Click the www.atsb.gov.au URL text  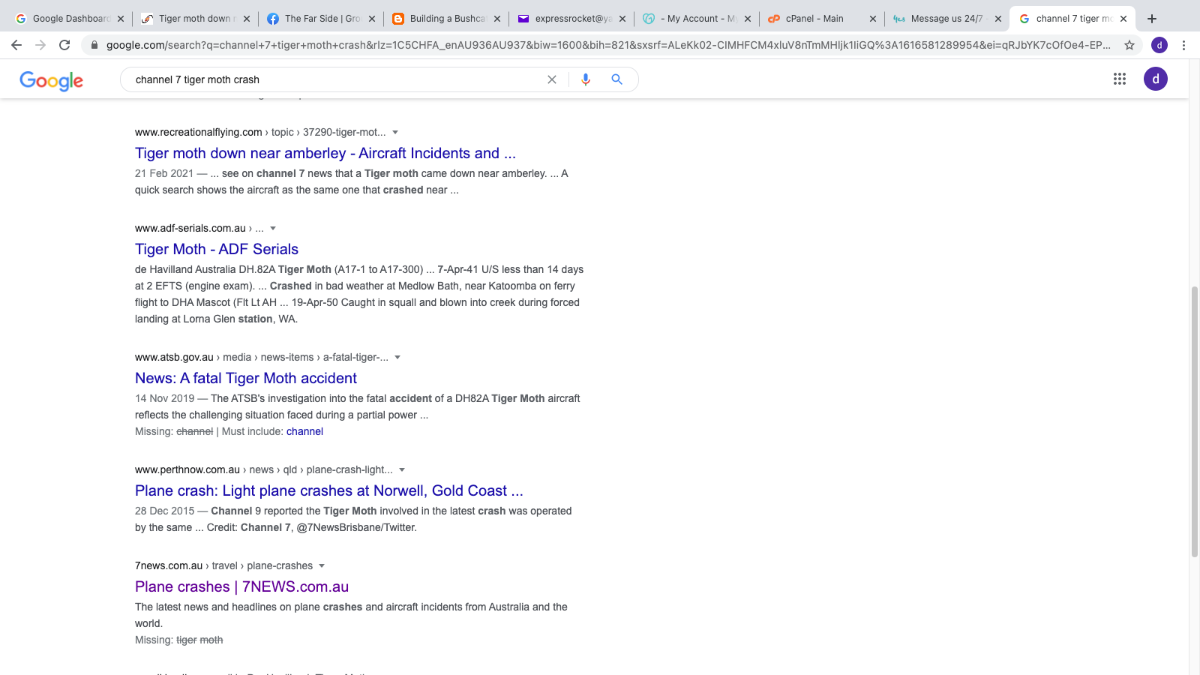[175, 357]
